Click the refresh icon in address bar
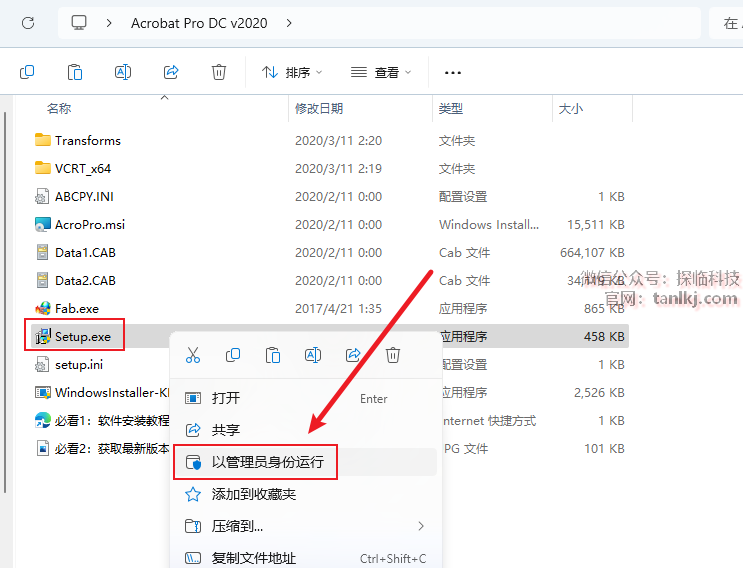This screenshot has width=743, height=568. tap(28, 23)
